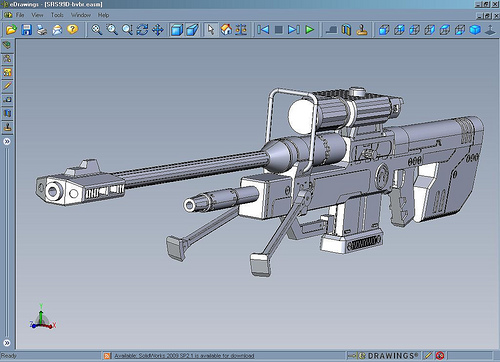Open the Measure sidebar tab
The height and width of the screenshot is (362, 500).
pyautogui.click(x=7, y=99)
